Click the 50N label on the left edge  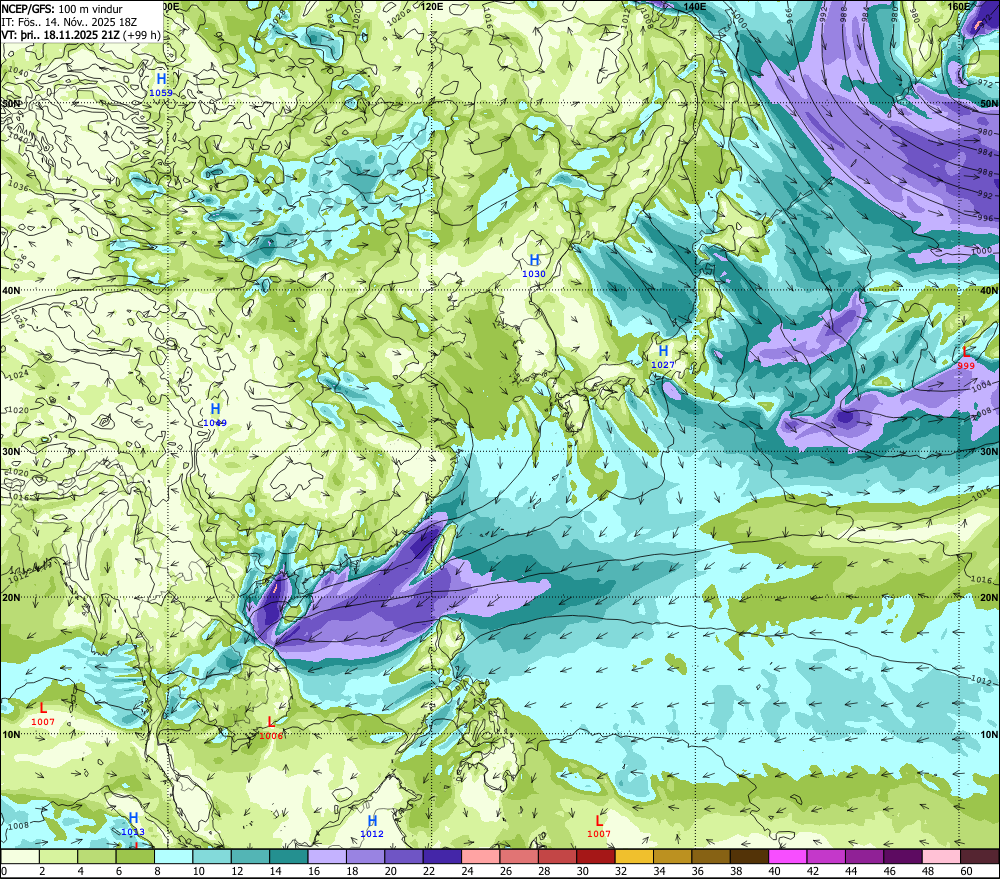11,103
